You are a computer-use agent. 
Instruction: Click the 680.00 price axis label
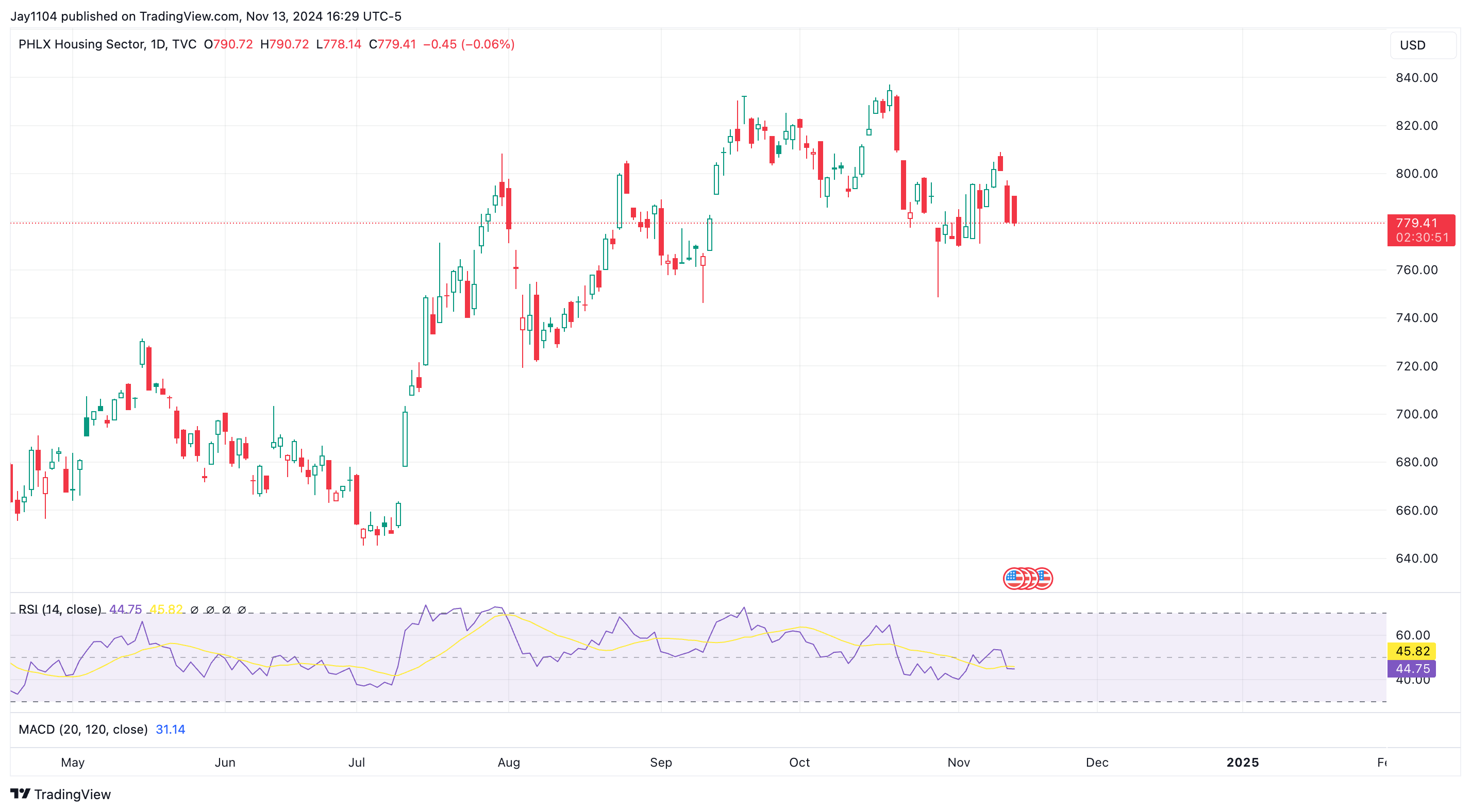(x=1417, y=462)
